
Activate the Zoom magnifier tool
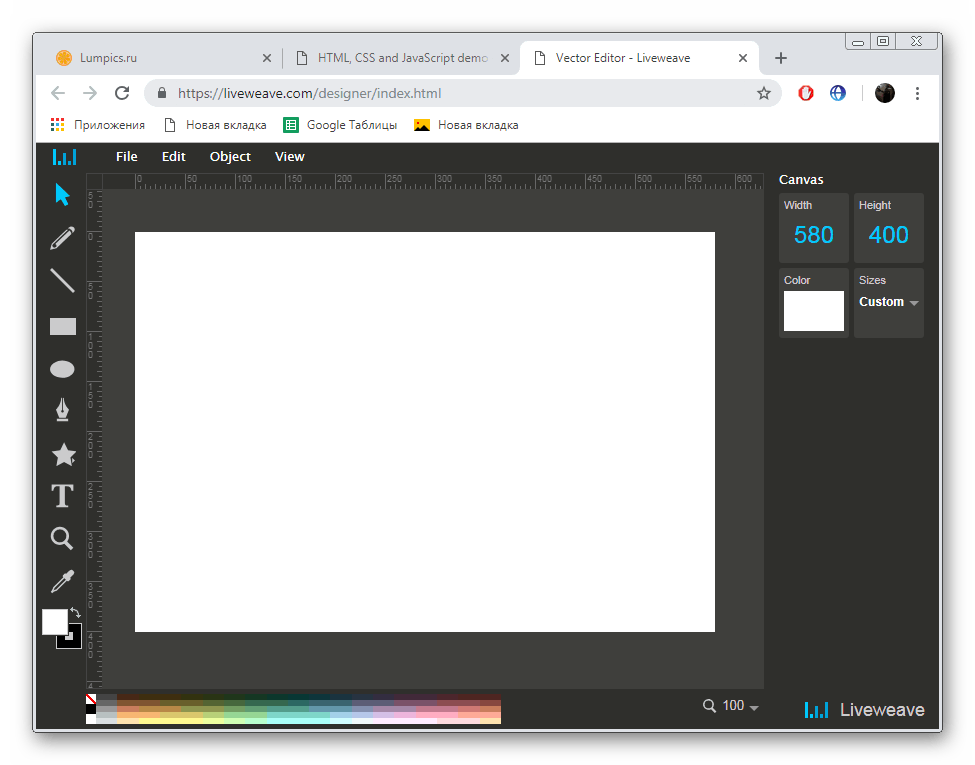point(62,538)
